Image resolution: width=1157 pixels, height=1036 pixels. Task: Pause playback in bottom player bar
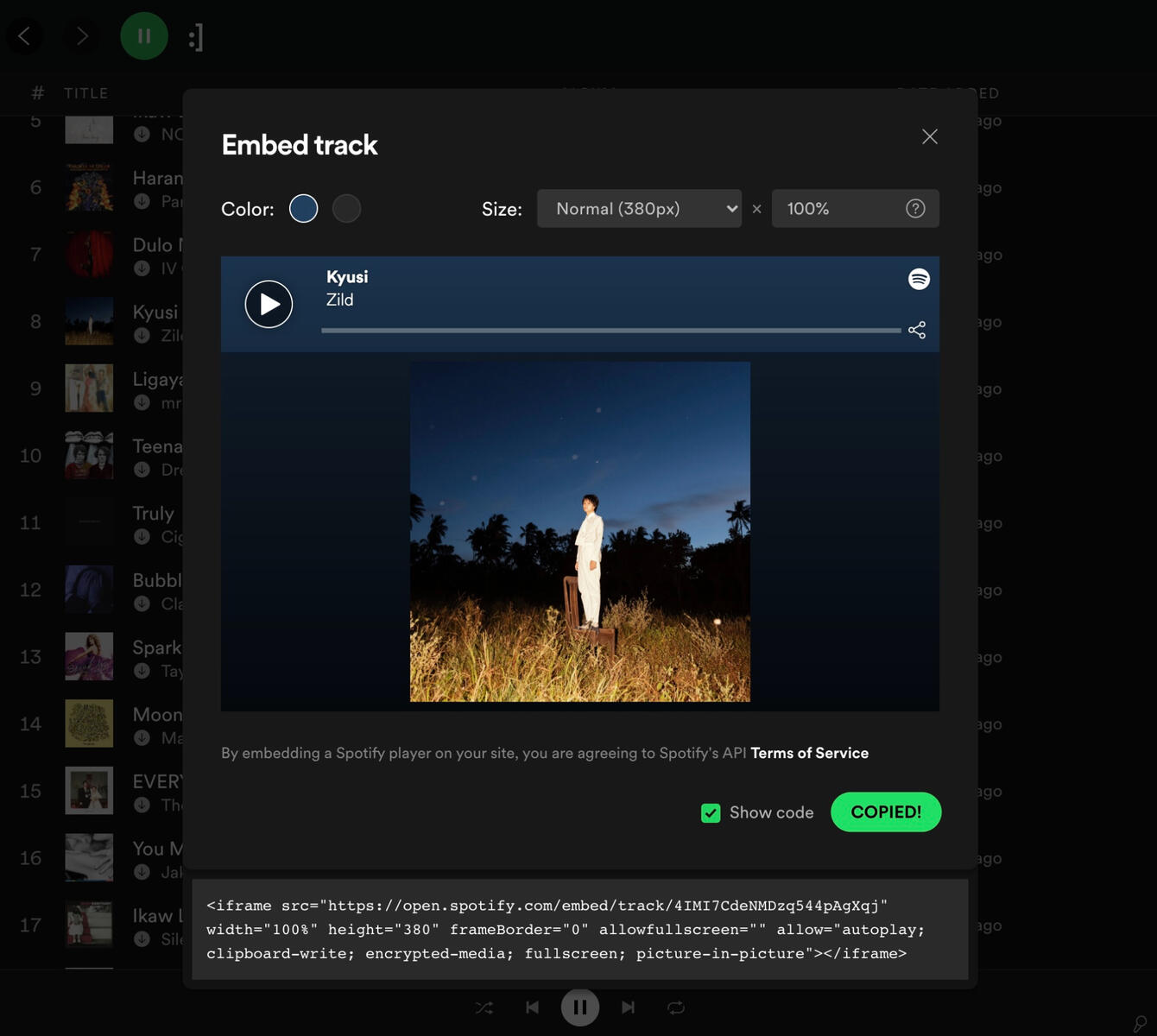[x=580, y=1008]
